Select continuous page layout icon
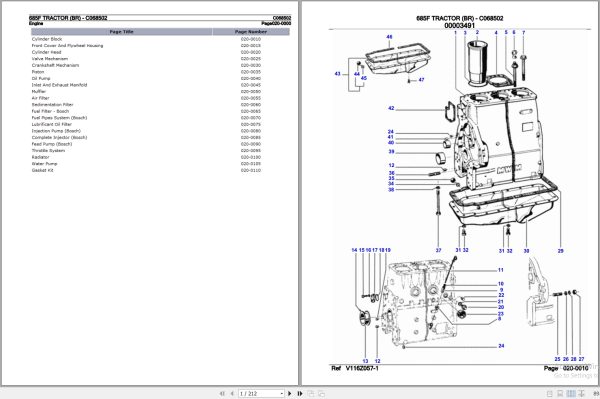Viewport: 600px width, 399px height. [560, 393]
